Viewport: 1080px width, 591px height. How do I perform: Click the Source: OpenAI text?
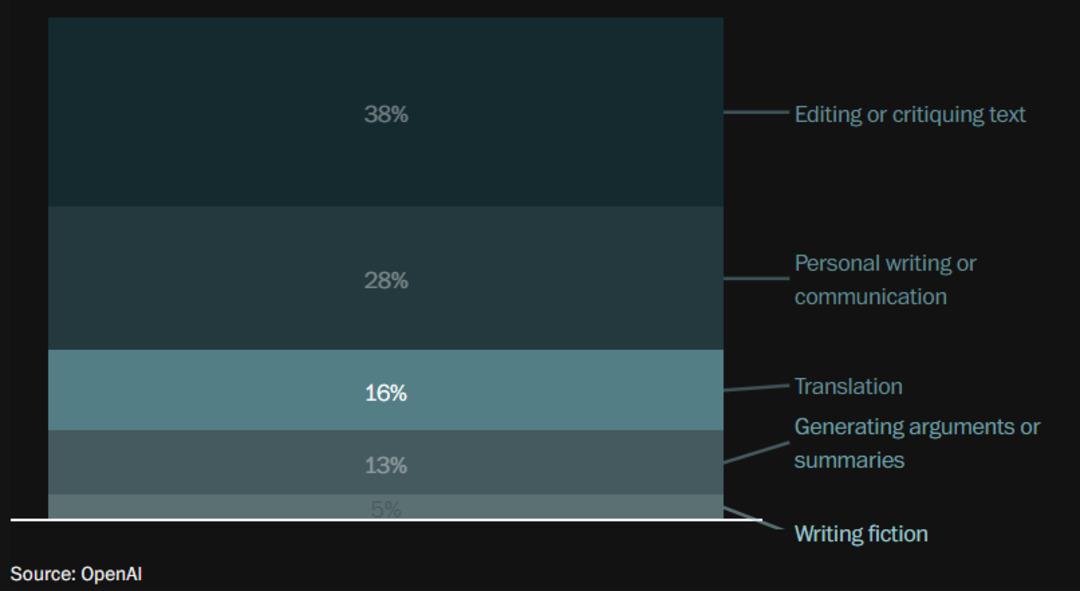click(76, 574)
